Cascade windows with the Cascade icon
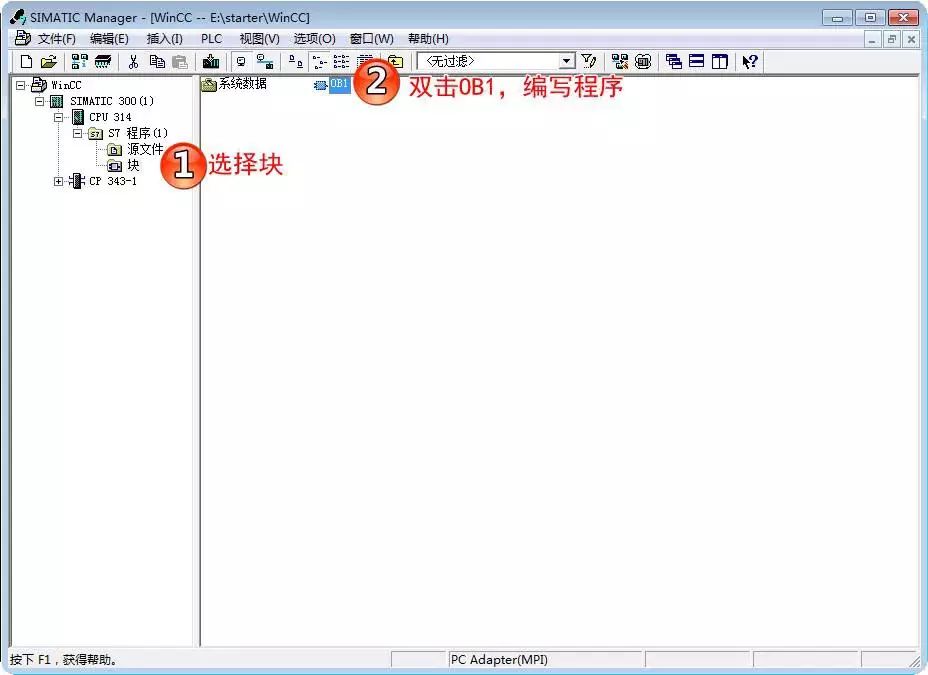The image size is (928, 675). coord(674,62)
